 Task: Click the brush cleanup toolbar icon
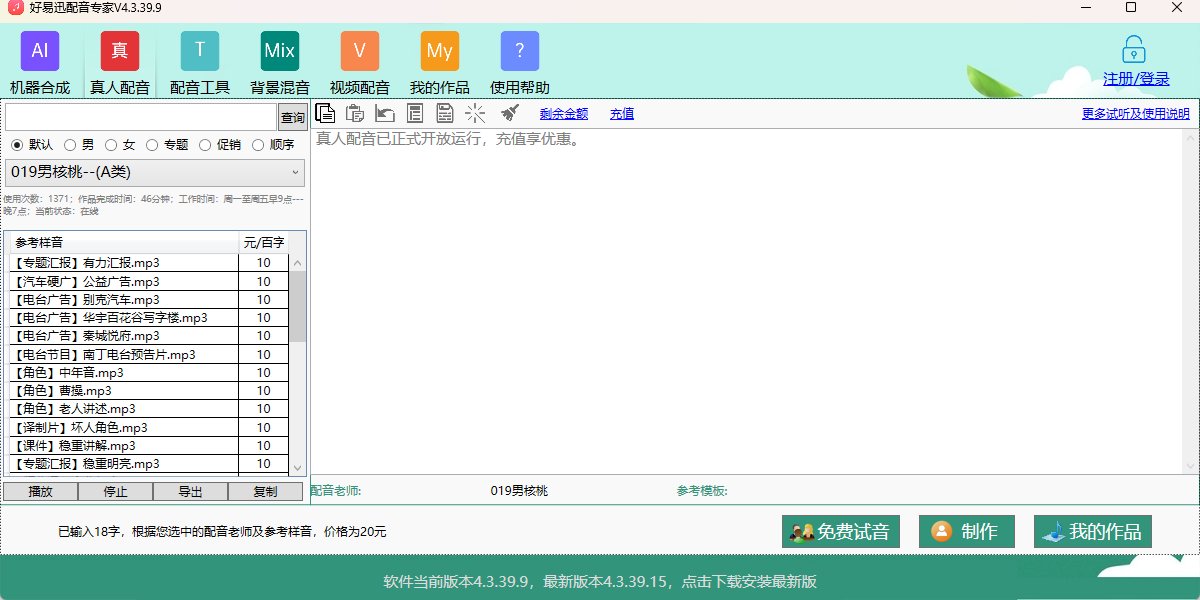(510, 113)
